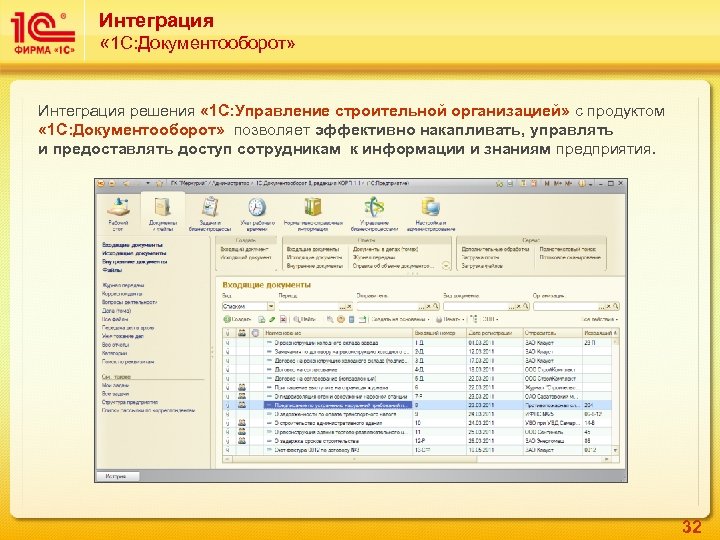Click the M+ memory button in title bar
Screen dimensions: 720x540
click(x=558, y=184)
